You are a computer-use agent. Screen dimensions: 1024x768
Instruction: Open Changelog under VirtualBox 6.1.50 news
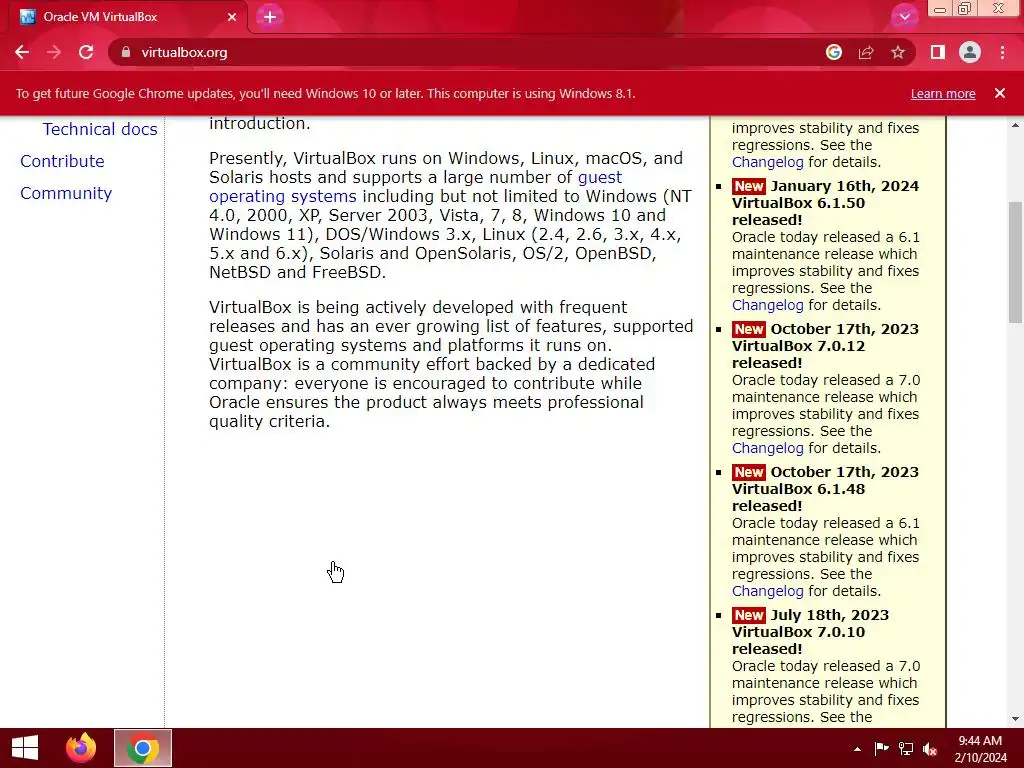tap(767, 305)
